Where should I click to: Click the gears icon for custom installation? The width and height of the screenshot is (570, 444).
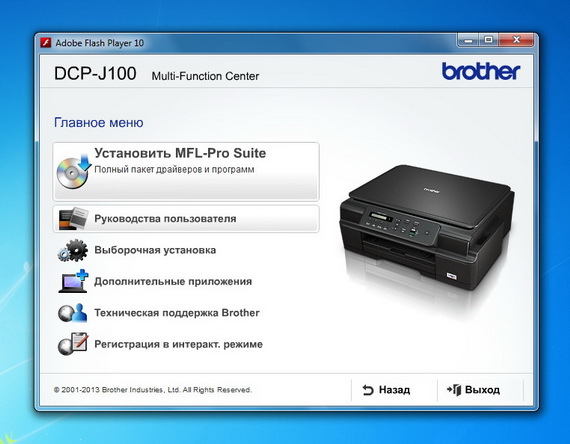73,250
